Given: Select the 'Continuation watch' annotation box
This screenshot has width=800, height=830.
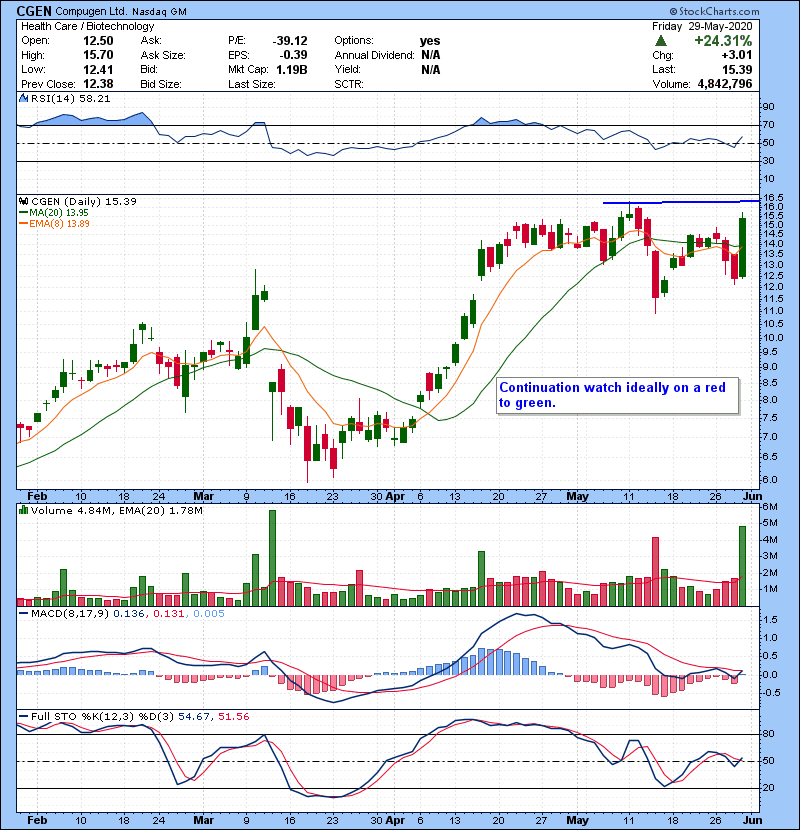Looking at the screenshot, I should pos(618,395).
